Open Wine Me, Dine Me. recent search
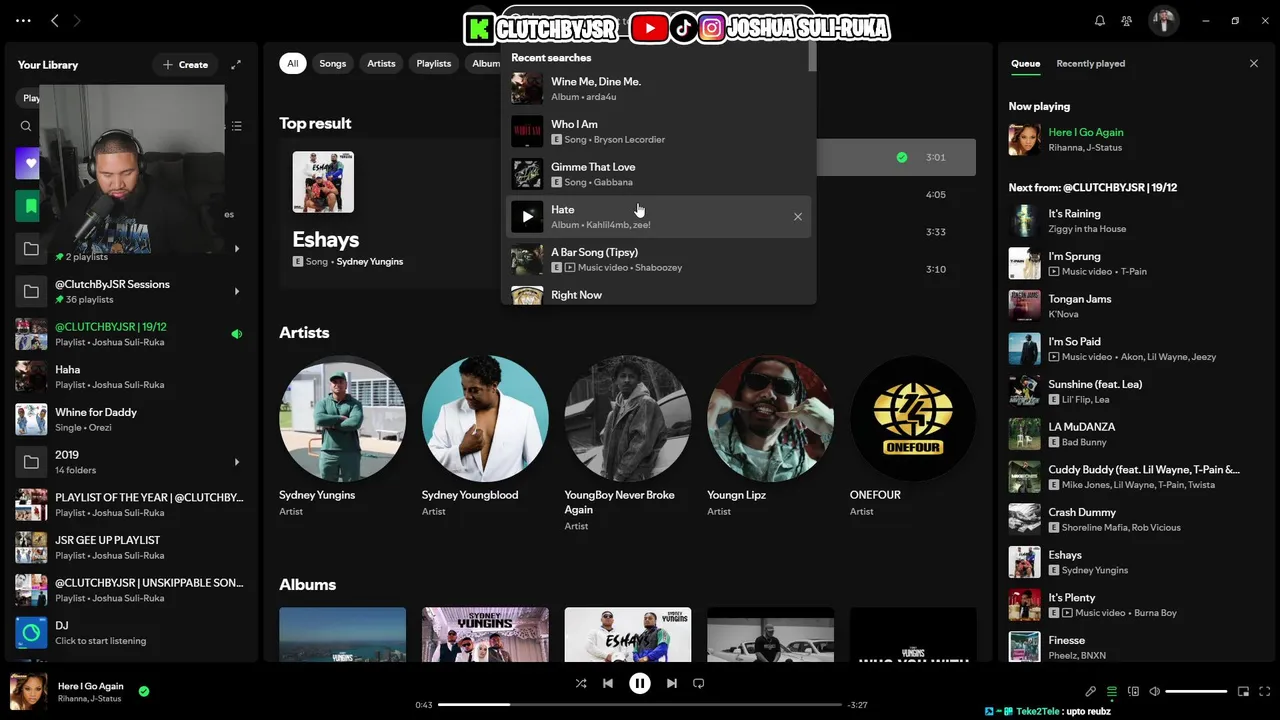 660,89
